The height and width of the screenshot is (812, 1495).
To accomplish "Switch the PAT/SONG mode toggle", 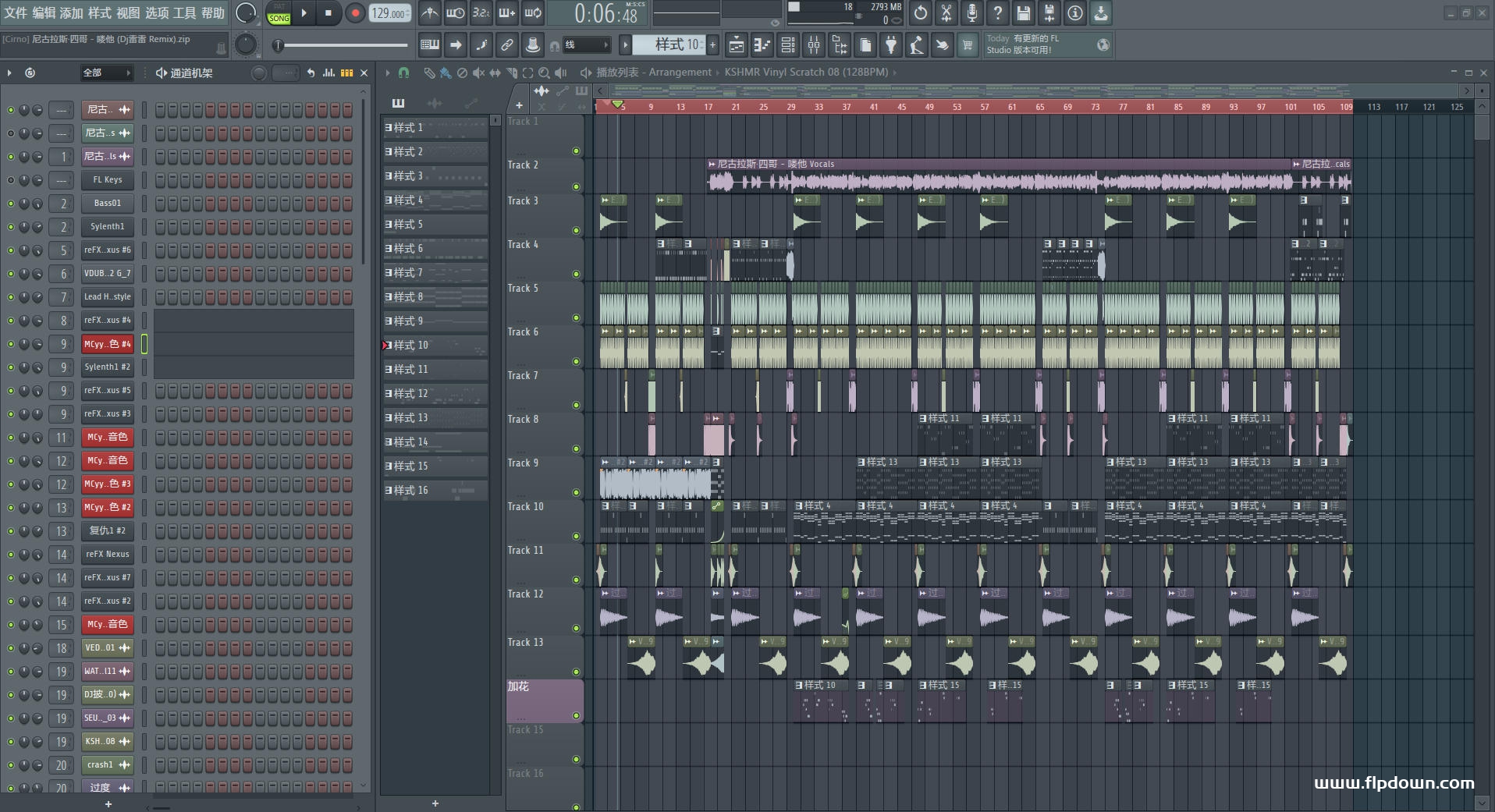I will 279,13.
